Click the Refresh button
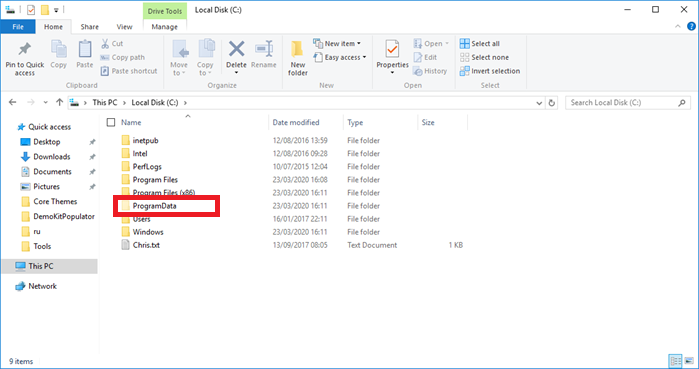 (x=551, y=103)
